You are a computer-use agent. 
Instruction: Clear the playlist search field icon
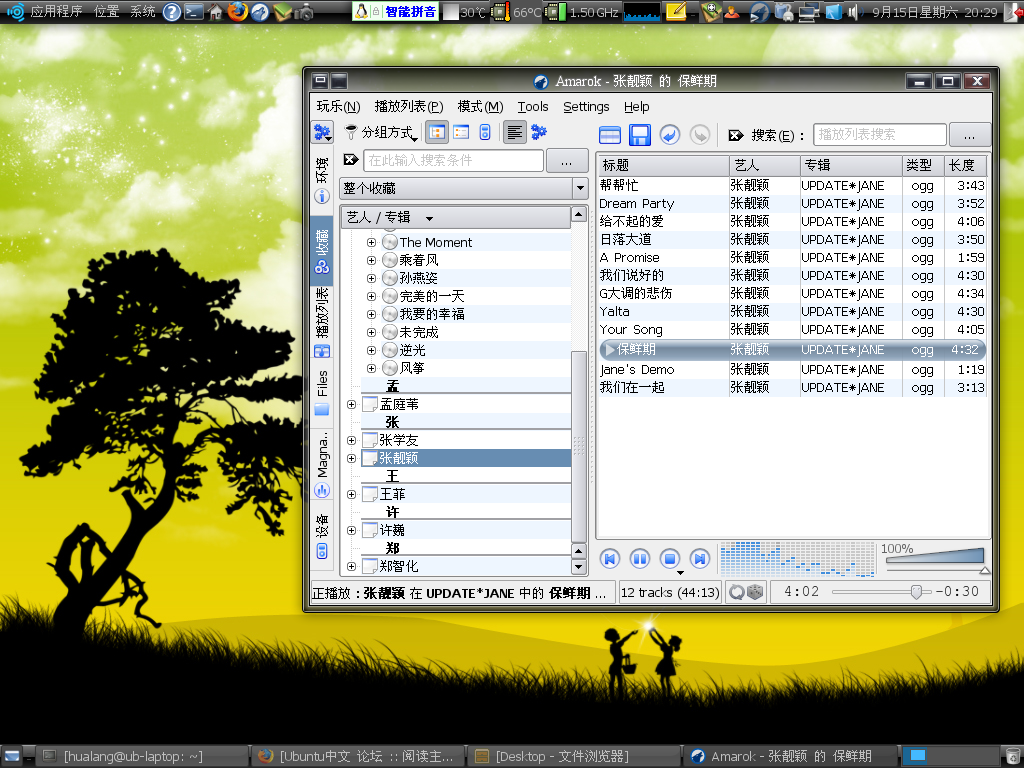[x=736, y=135]
